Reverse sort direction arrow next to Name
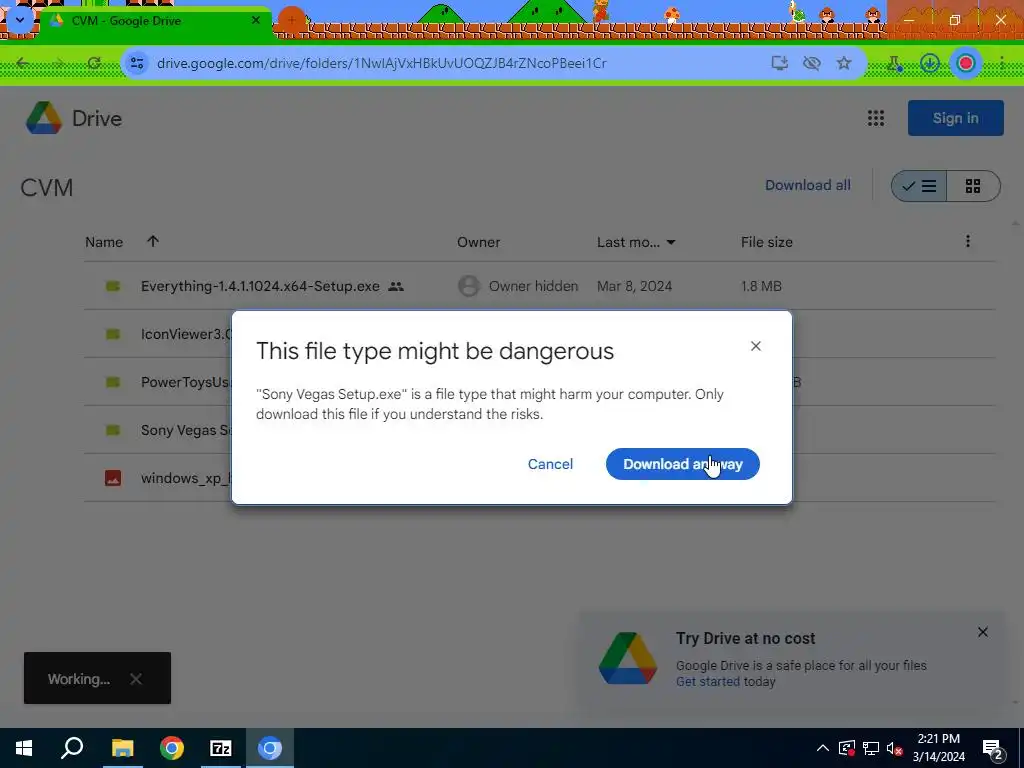 (x=153, y=242)
